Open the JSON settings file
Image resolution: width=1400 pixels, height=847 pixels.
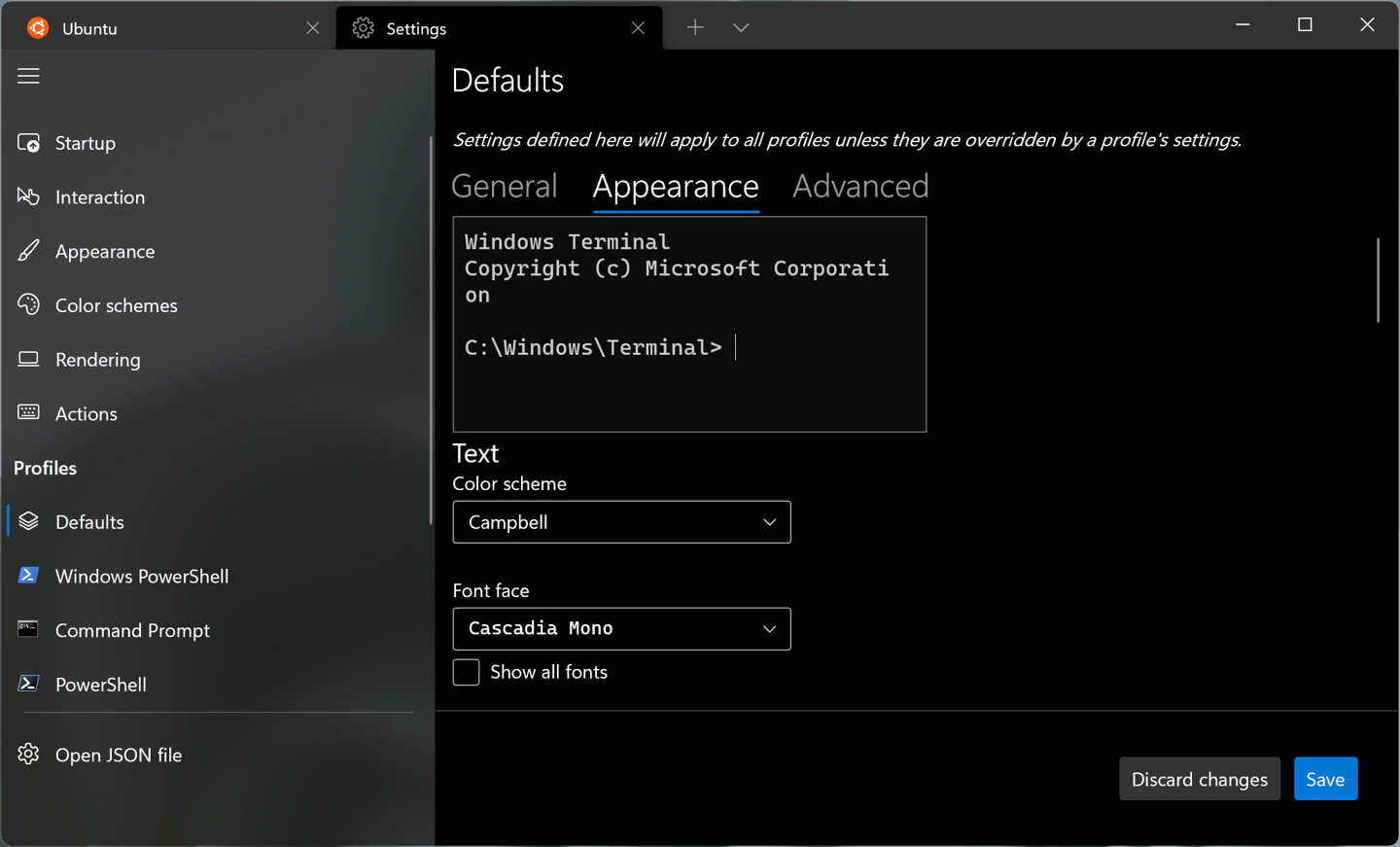[119, 755]
